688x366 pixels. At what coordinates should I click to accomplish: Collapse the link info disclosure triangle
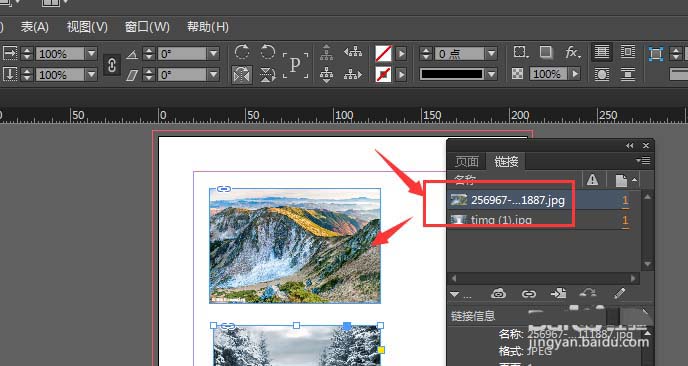[x=455, y=294]
